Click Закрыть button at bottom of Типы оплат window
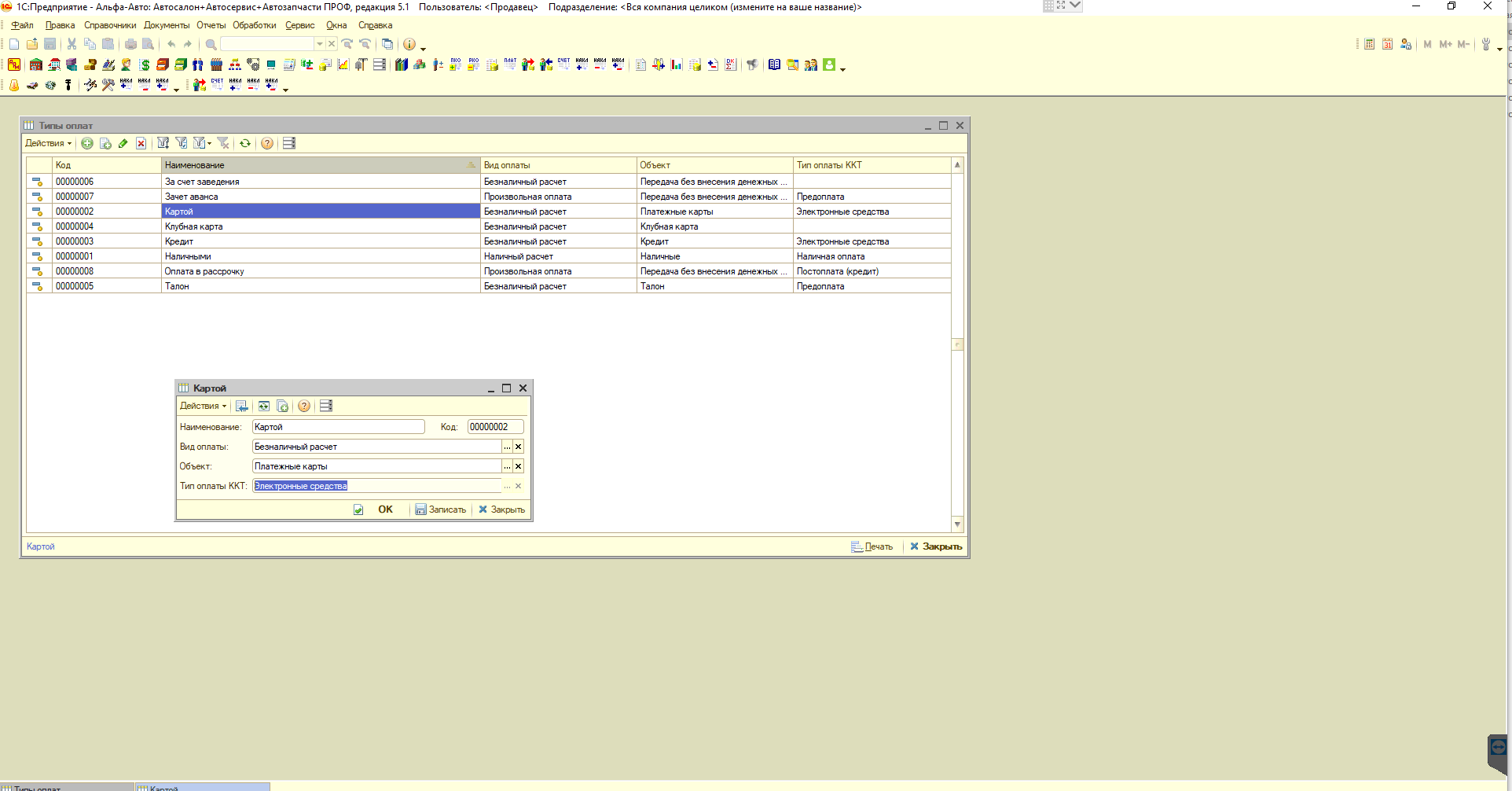 click(936, 546)
